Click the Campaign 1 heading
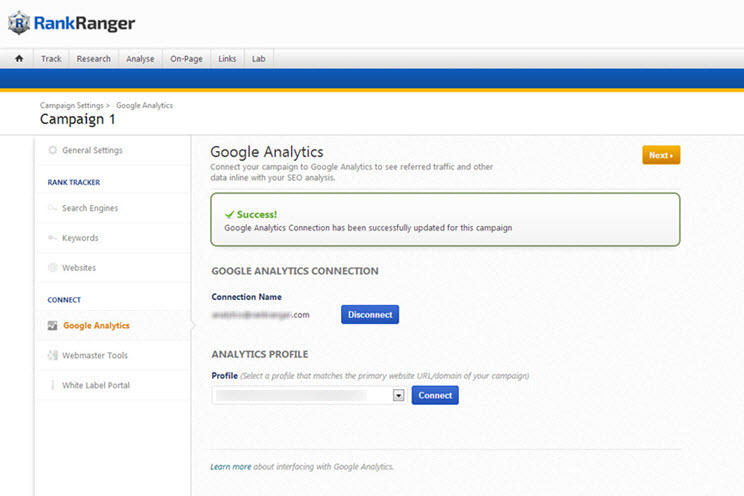 (x=77, y=119)
